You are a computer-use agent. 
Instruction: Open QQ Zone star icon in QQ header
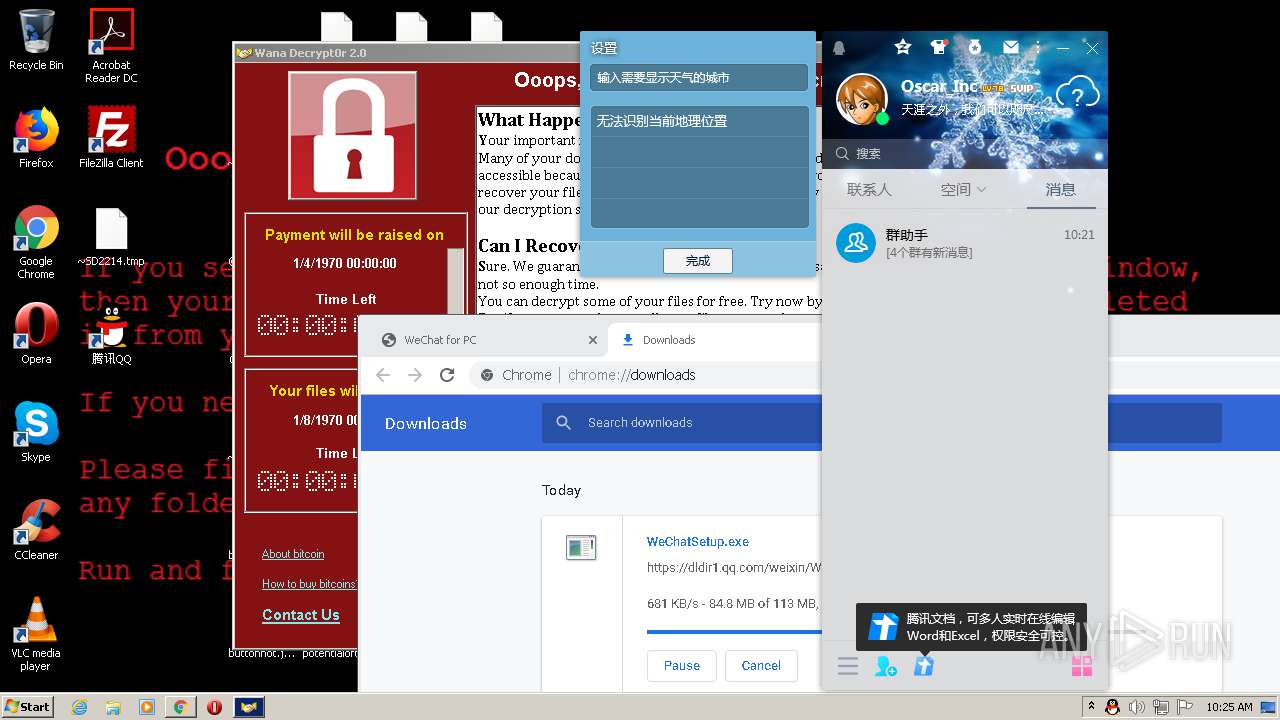tap(903, 47)
